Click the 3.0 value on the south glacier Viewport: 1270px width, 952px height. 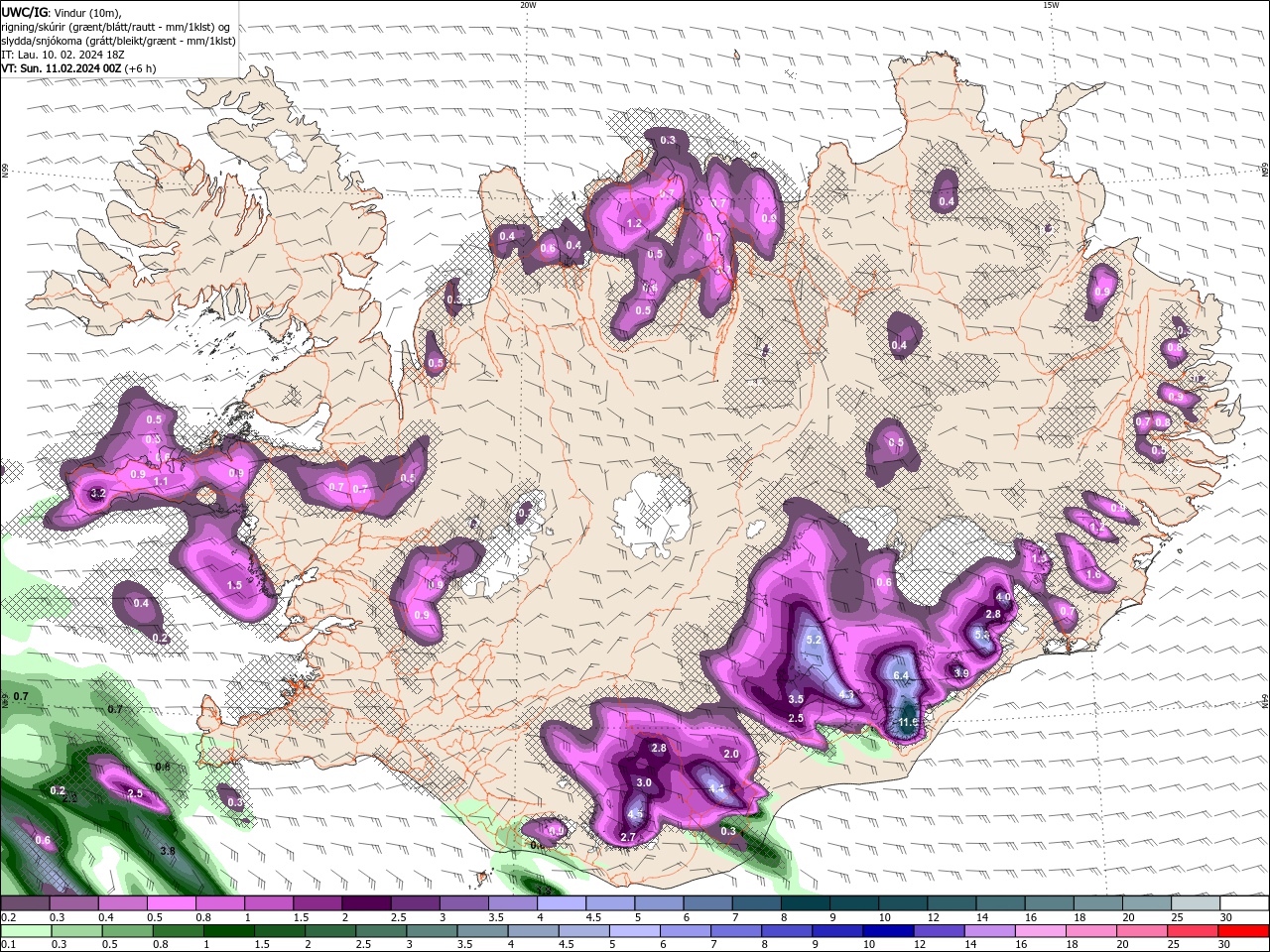coord(643,782)
